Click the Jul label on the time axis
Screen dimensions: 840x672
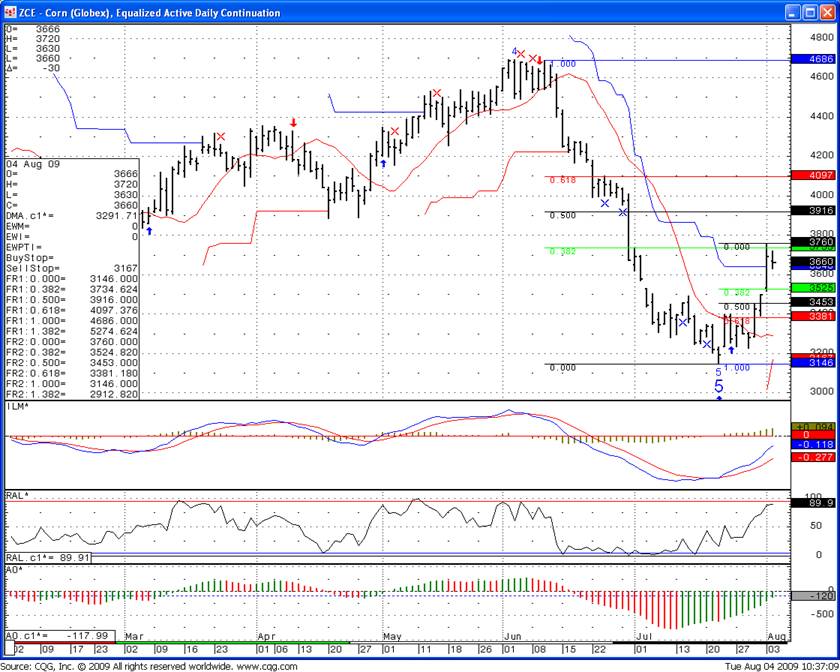[x=642, y=635]
